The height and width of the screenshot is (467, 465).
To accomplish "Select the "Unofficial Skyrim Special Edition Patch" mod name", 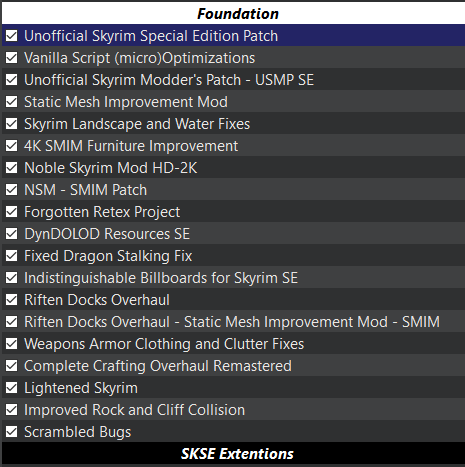I will click(x=151, y=36).
